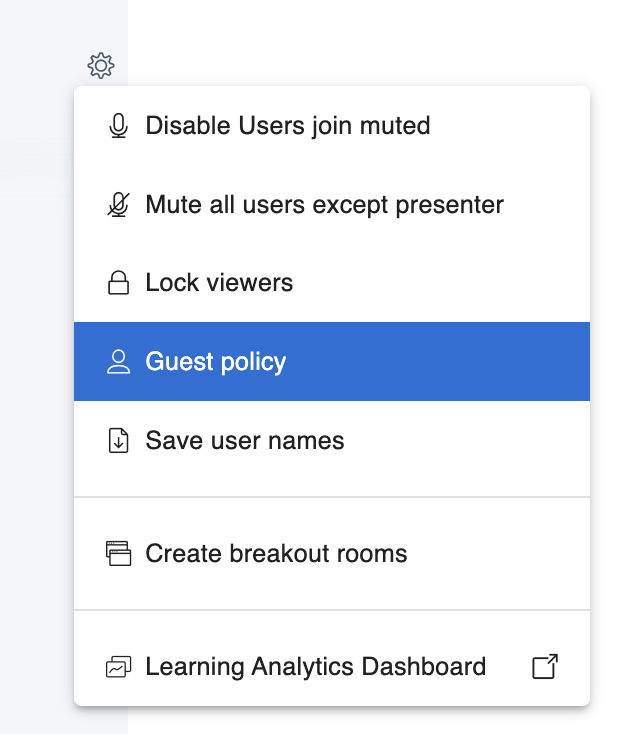Viewport: 638px width, 734px height.
Task: Select Create breakout rooms
Action: [x=332, y=553]
